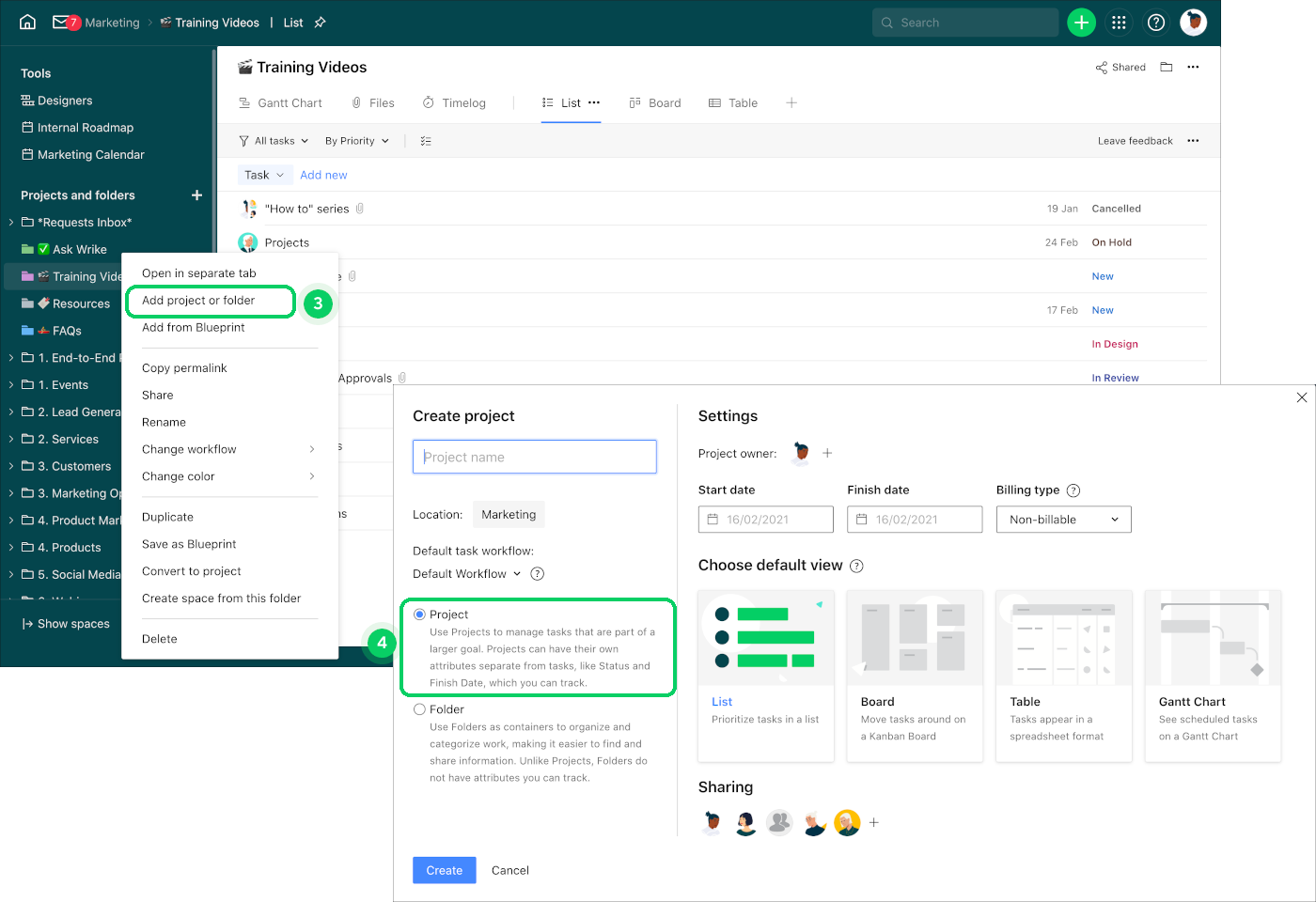Viewport: 1316px width, 902px height.
Task: Select the Folder radio button
Action: tap(418, 708)
